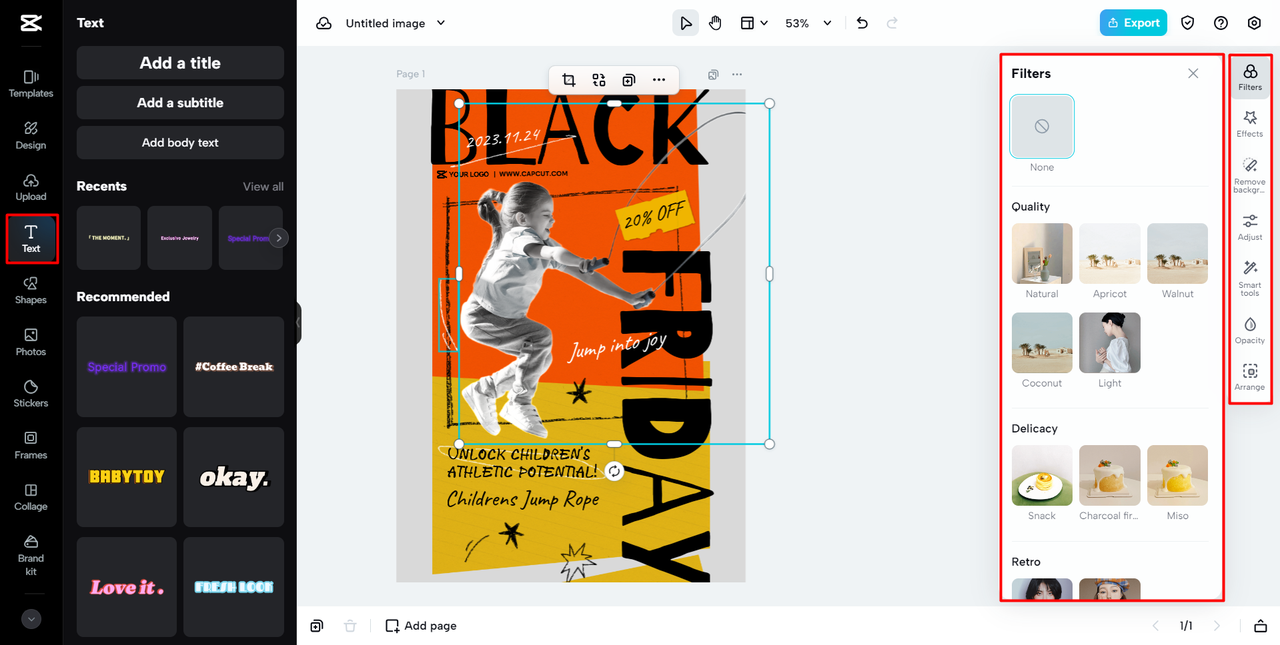Click the cloud save status icon

(x=324, y=23)
